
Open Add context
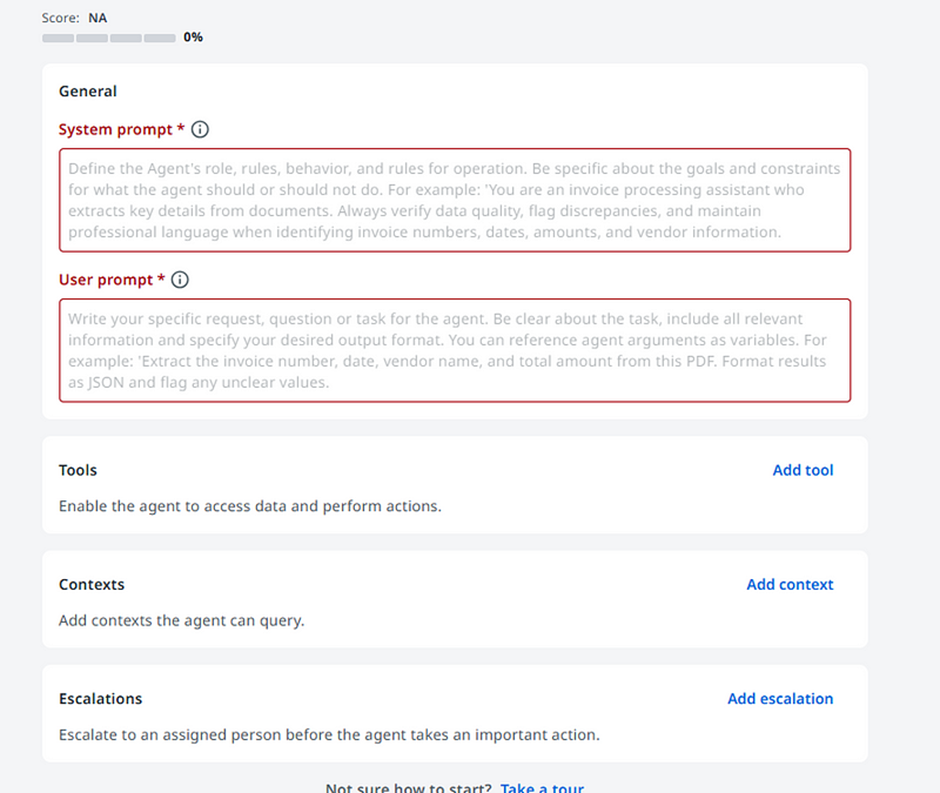point(790,584)
